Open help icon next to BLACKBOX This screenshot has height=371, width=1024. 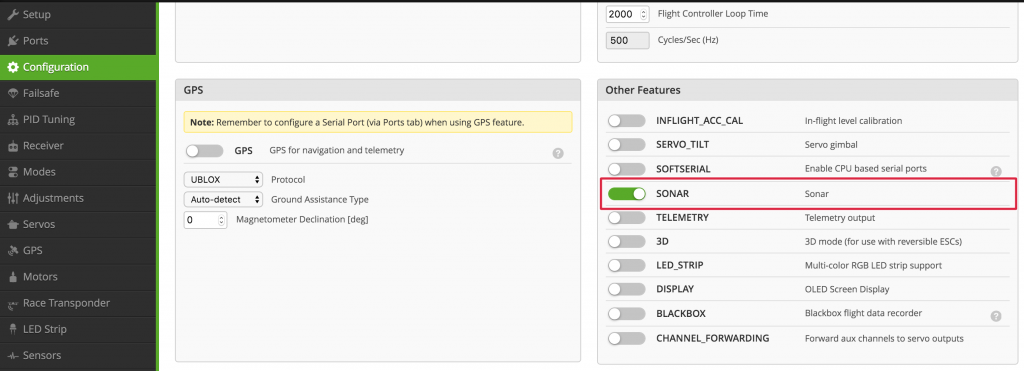pyautogui.click(x=996, y=316)
